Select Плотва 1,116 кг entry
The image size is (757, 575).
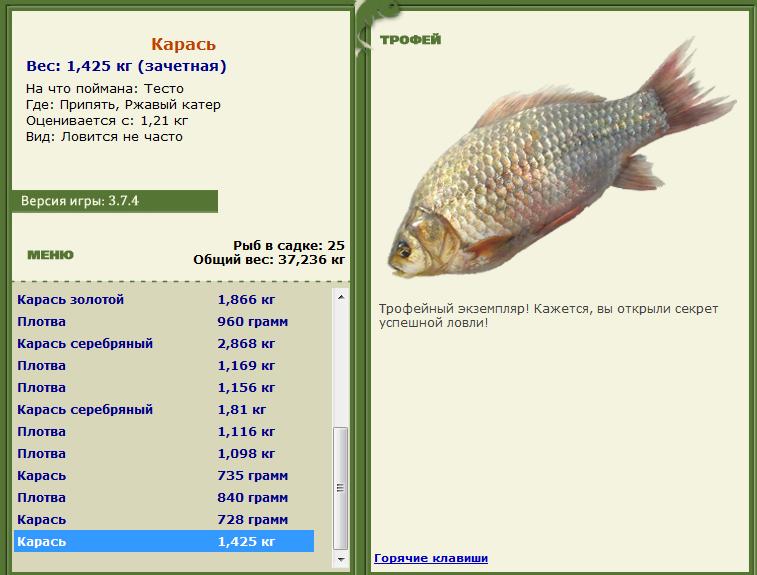pos(164,431)
